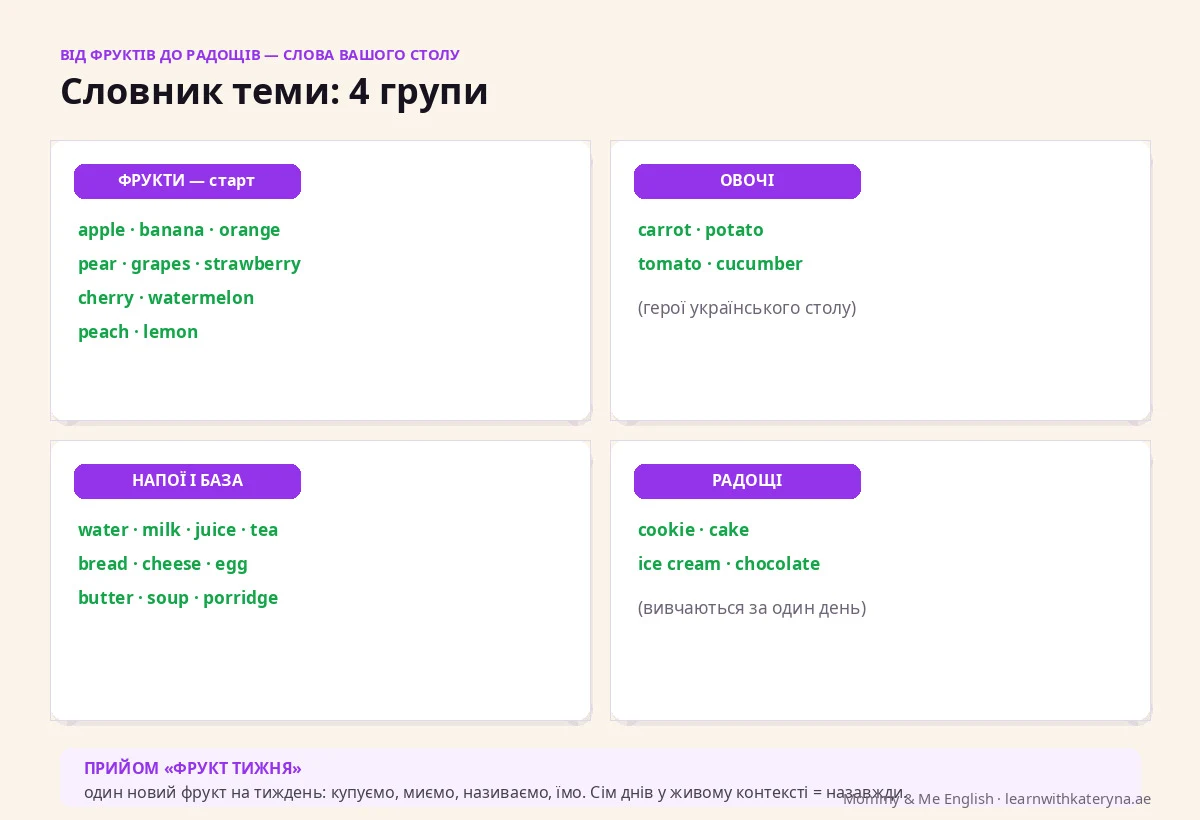This screenshot has width=1200, height=820.
Task: Click the «РАДОЩІ» purple badge
Action: point(747,481)
